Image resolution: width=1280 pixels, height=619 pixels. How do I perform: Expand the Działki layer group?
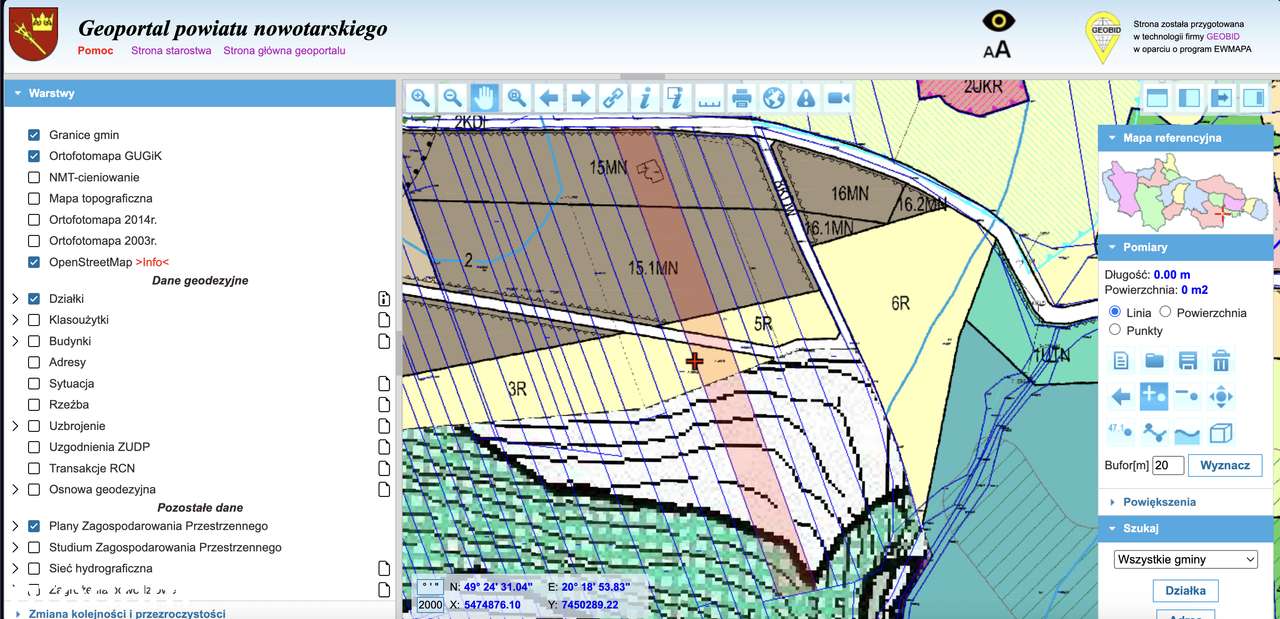click(x=15, y=299)
